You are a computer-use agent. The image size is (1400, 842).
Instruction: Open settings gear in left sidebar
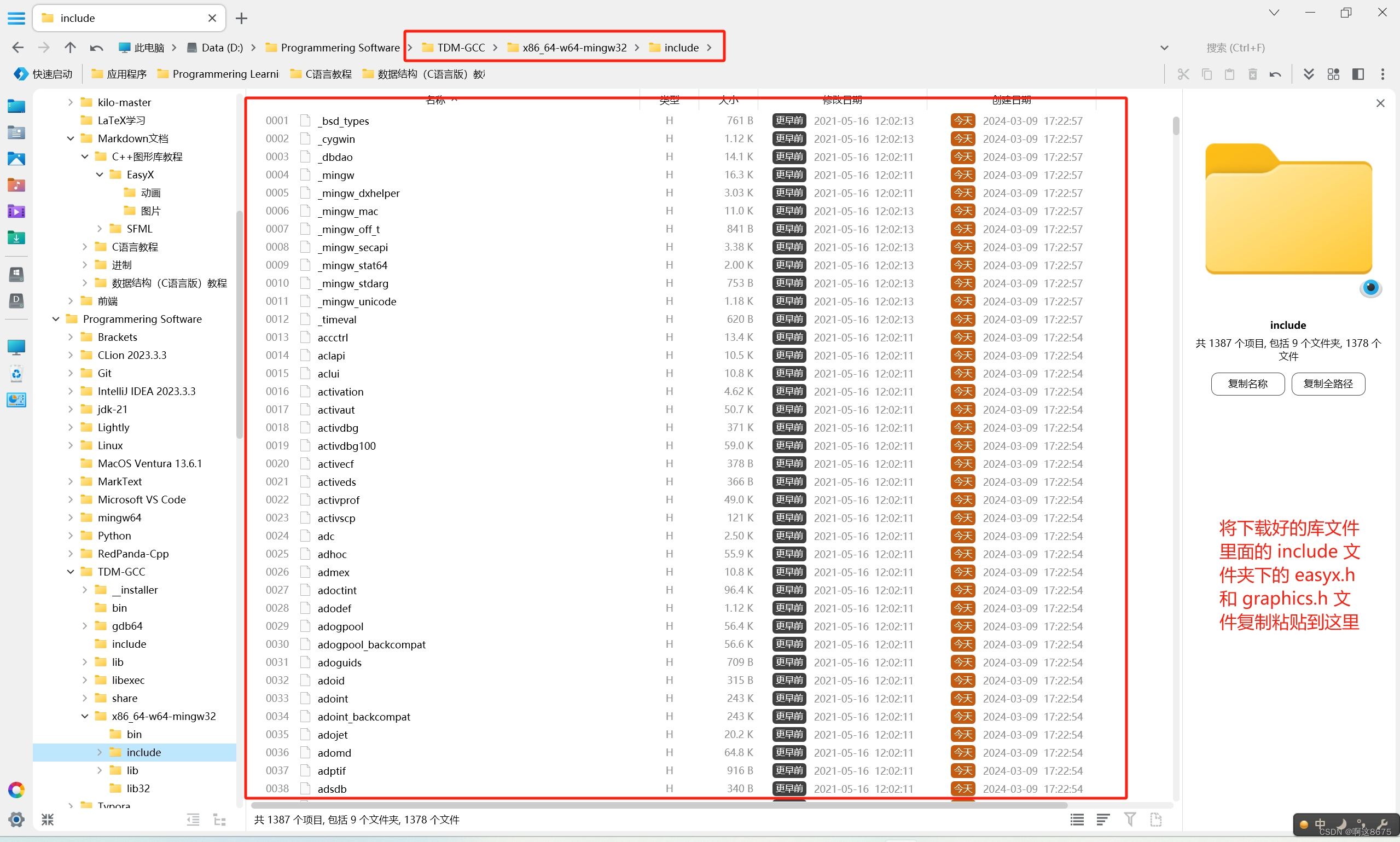click(x=16, y=820)
